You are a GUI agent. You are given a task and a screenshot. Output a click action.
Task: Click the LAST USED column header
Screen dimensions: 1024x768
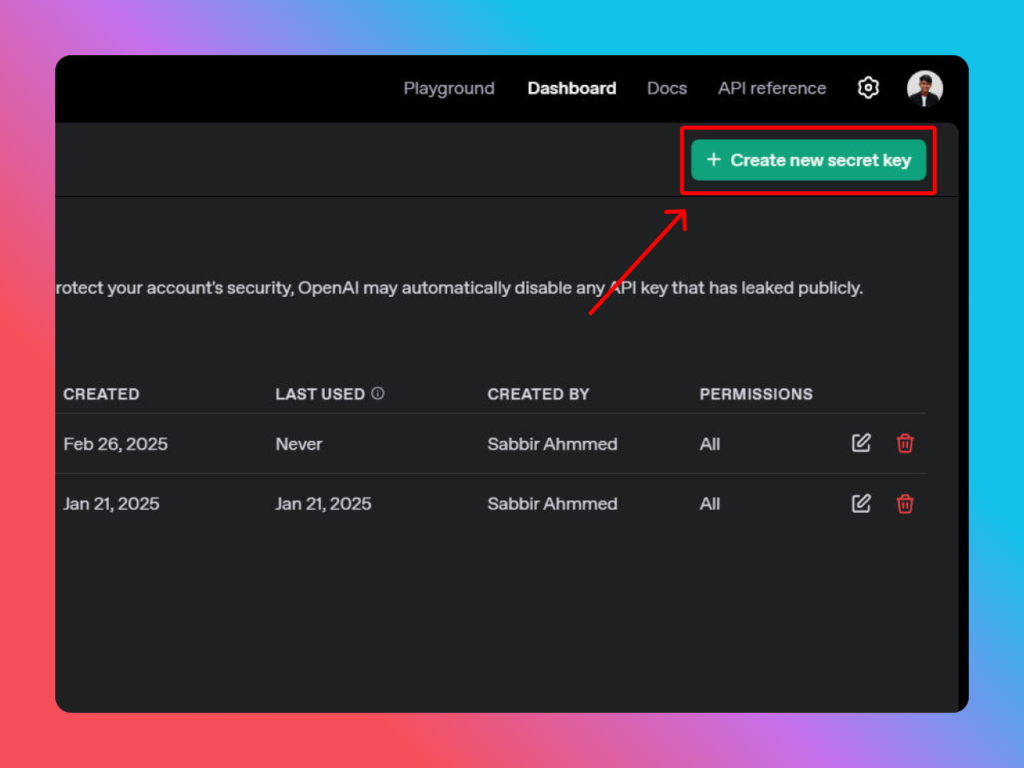(320, 394)
